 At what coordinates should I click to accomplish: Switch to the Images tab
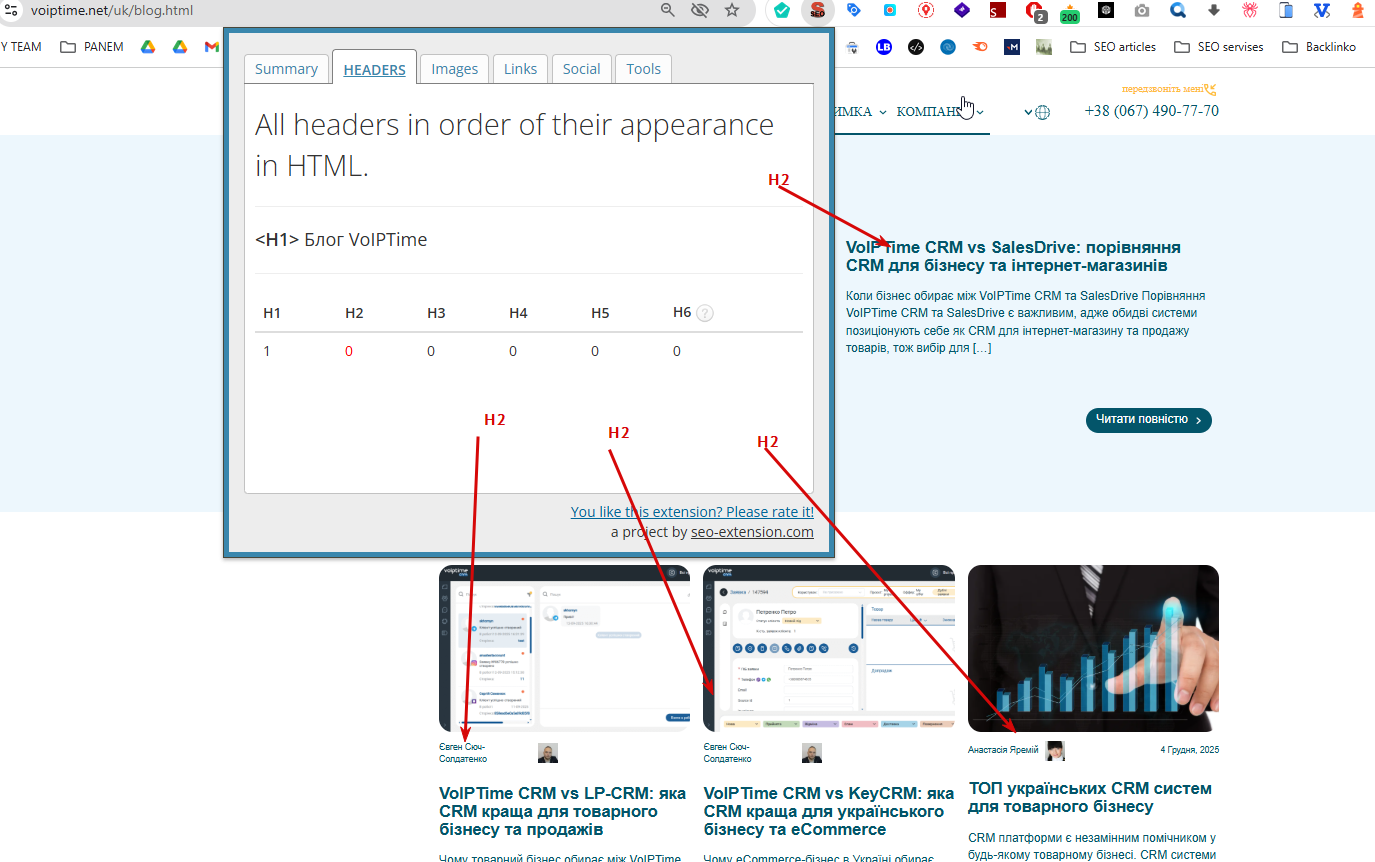tap(455, 69)
